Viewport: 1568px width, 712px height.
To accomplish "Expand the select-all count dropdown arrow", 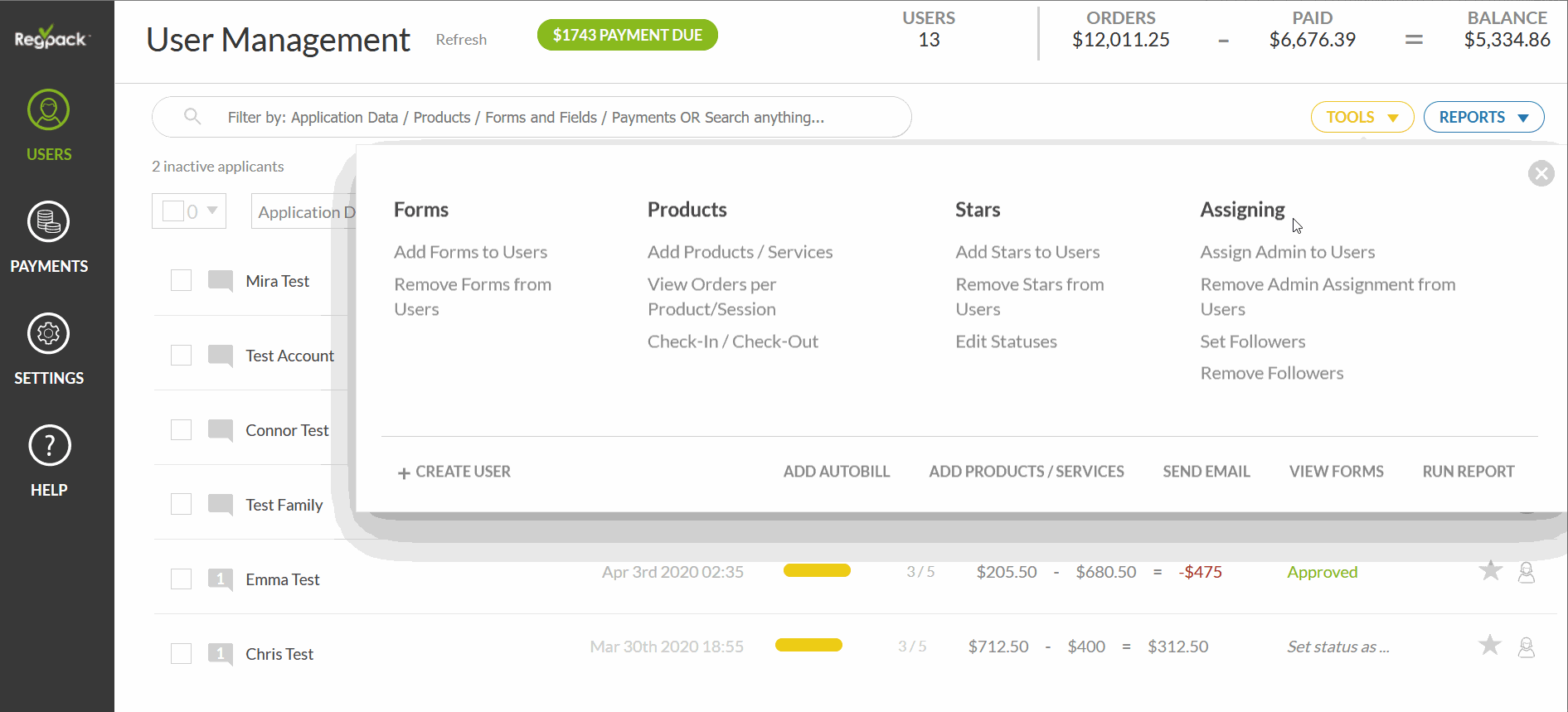I will pos(212,211).
